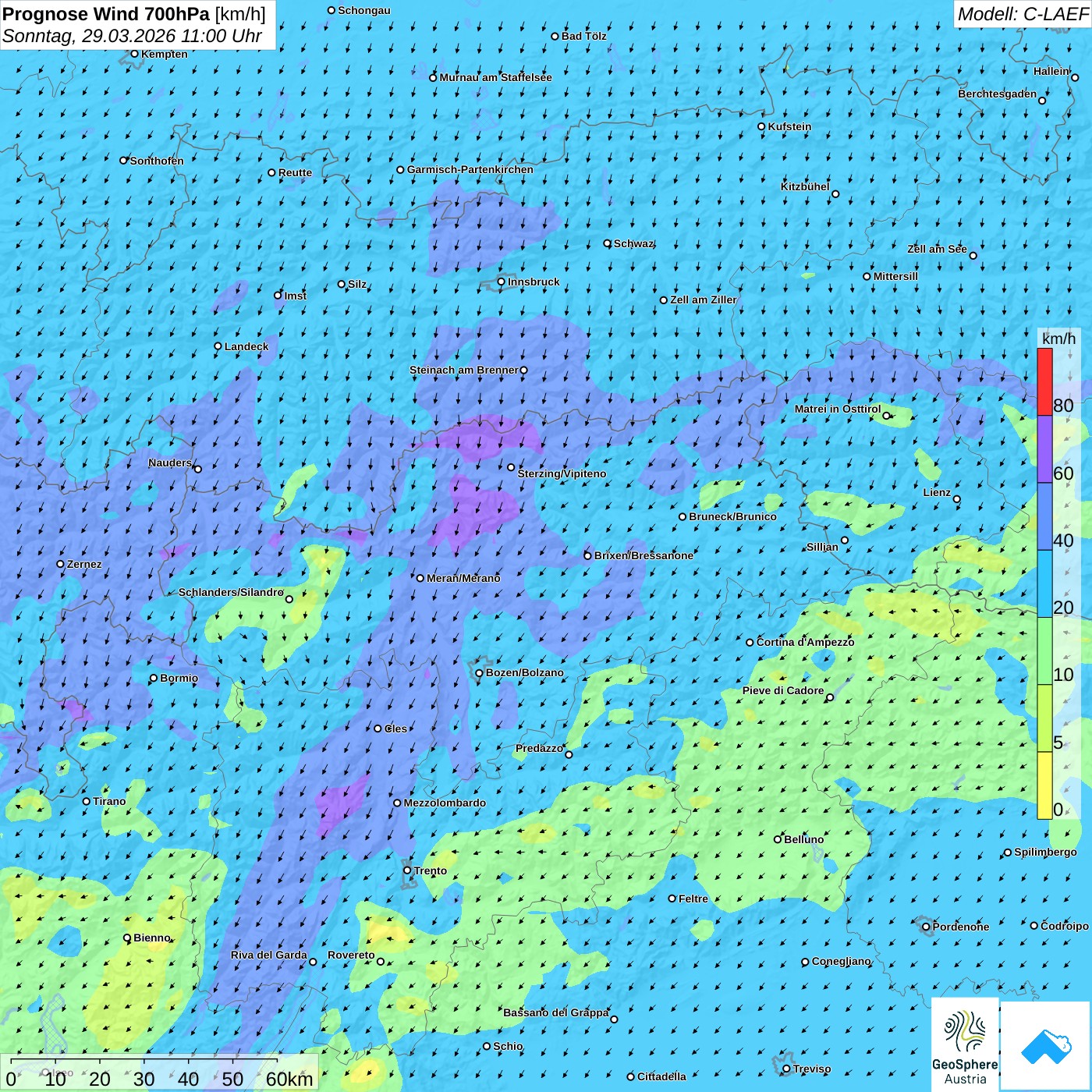The height and width of the screenshot is (1092, 1092).
Task: Click the '60km' scale bar label
Action: tap(289, 1079)
